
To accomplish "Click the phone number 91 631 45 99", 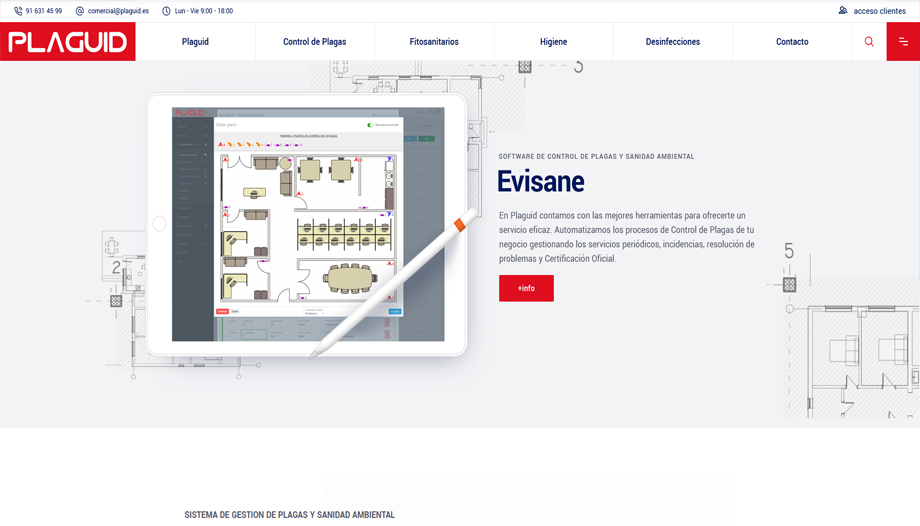I will pyautogui.click(x=44, y=11).
